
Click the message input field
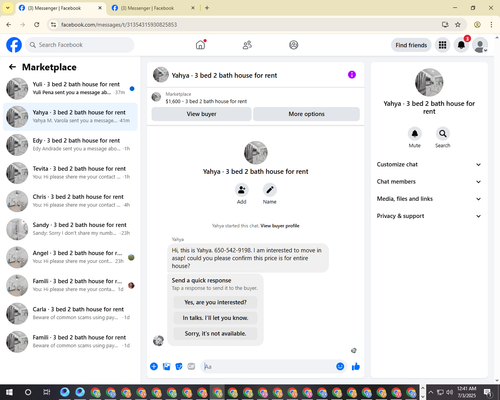coord(268,367)
